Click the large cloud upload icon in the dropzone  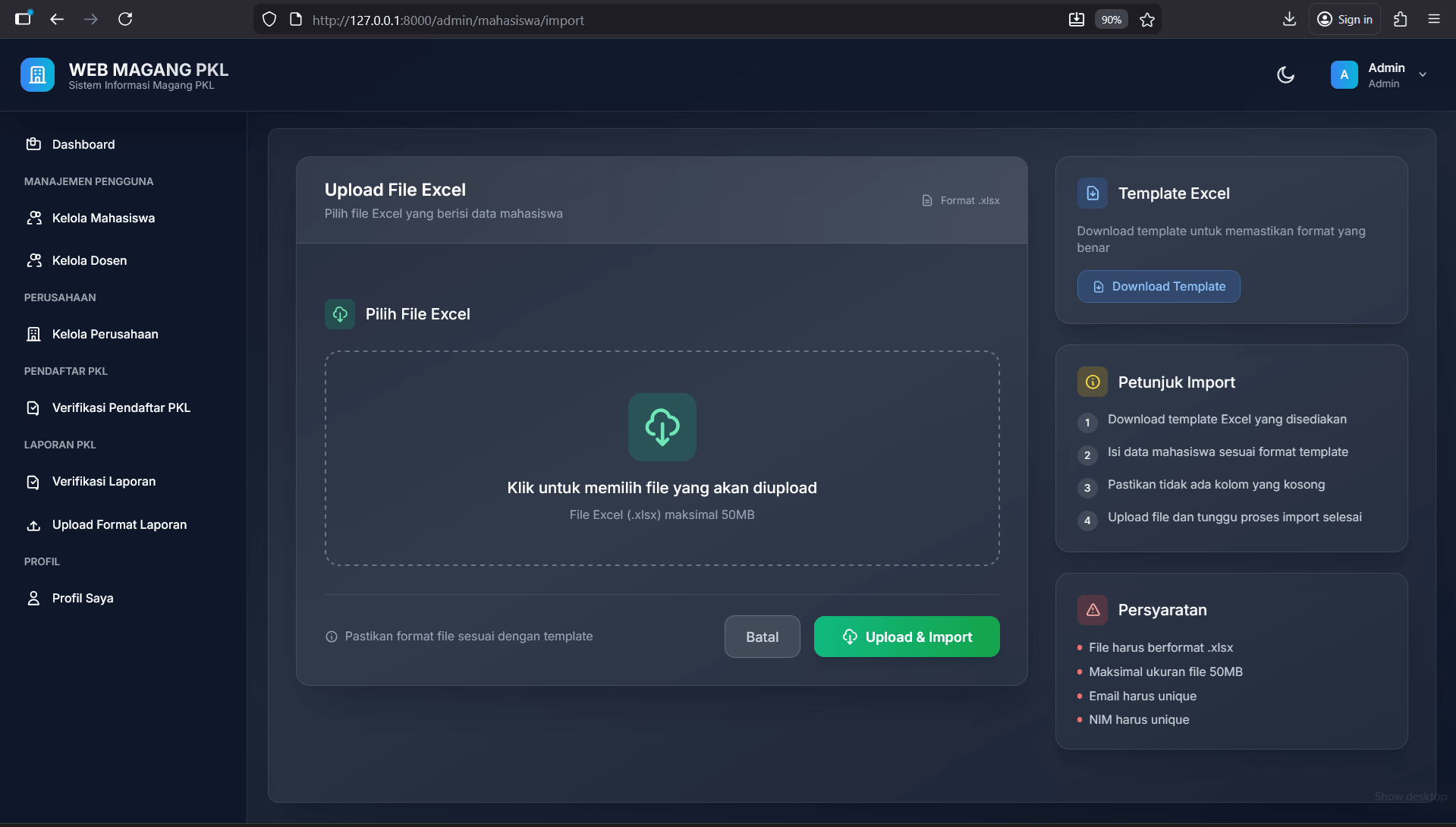(662, 426)
